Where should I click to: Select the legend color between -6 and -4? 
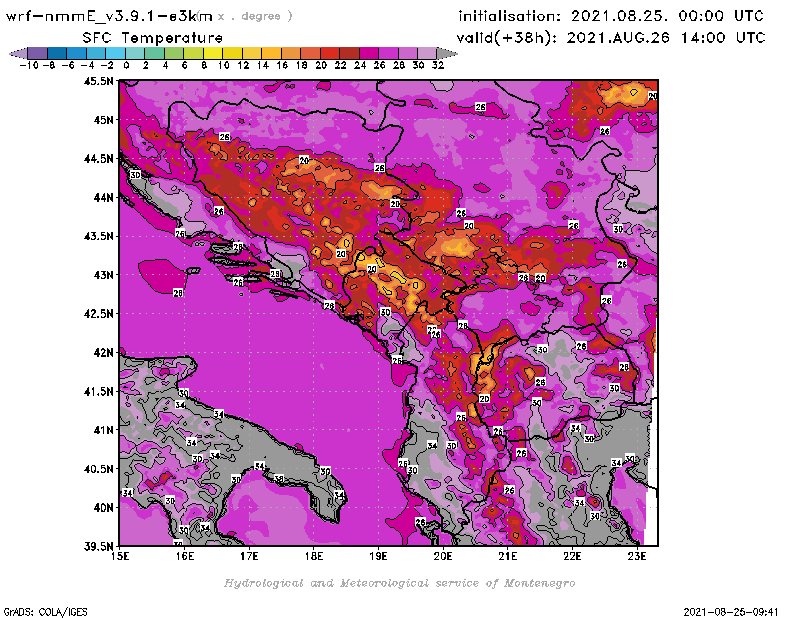tap(77, 53)
